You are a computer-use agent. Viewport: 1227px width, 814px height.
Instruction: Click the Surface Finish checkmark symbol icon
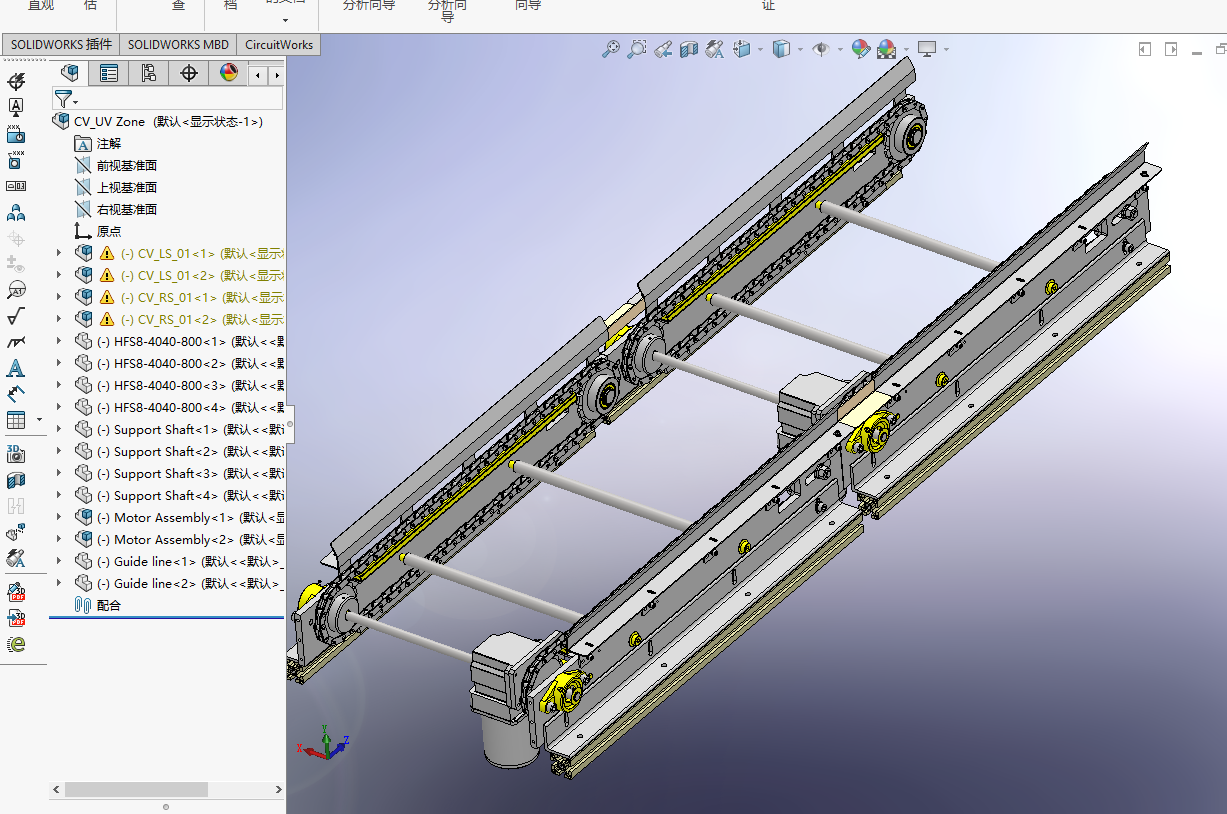(x=15, y=317)
